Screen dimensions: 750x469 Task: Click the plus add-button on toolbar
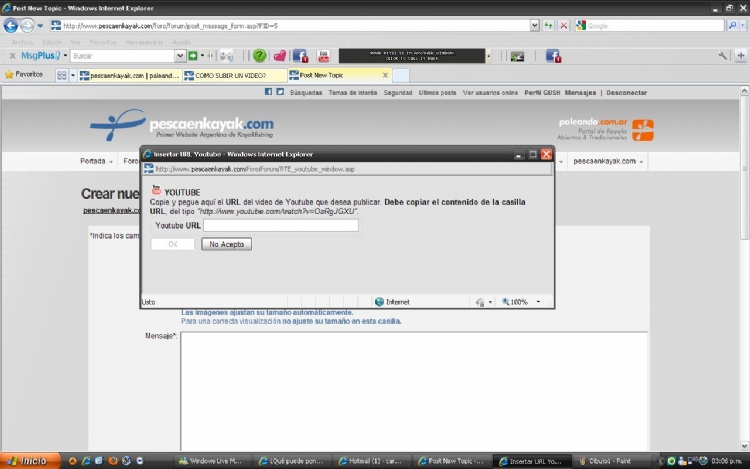point(740,56)
